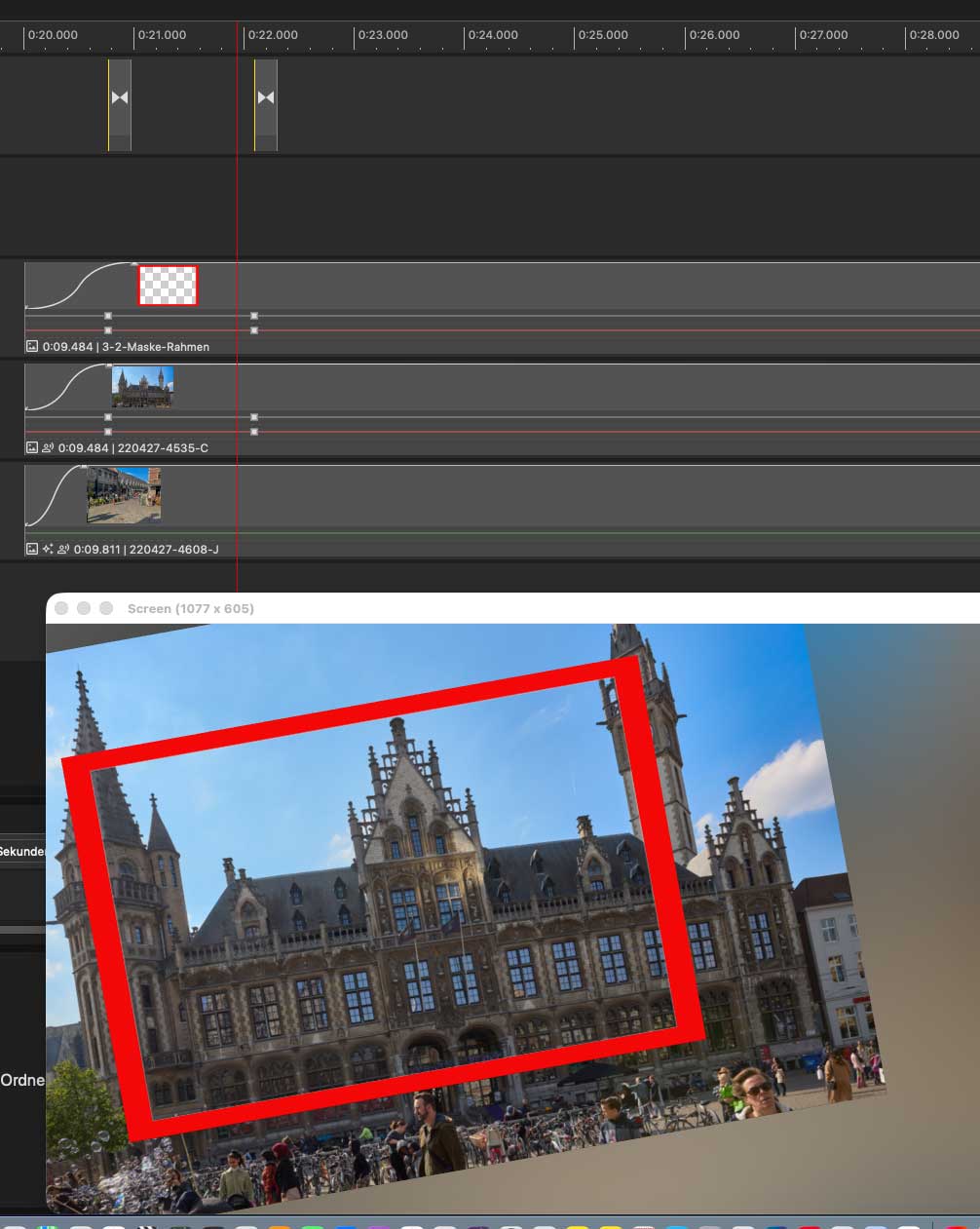Click the first bowtie transition marker near 0:21
Viewport: 980px width, 1229px height.
tap(120, 97)
